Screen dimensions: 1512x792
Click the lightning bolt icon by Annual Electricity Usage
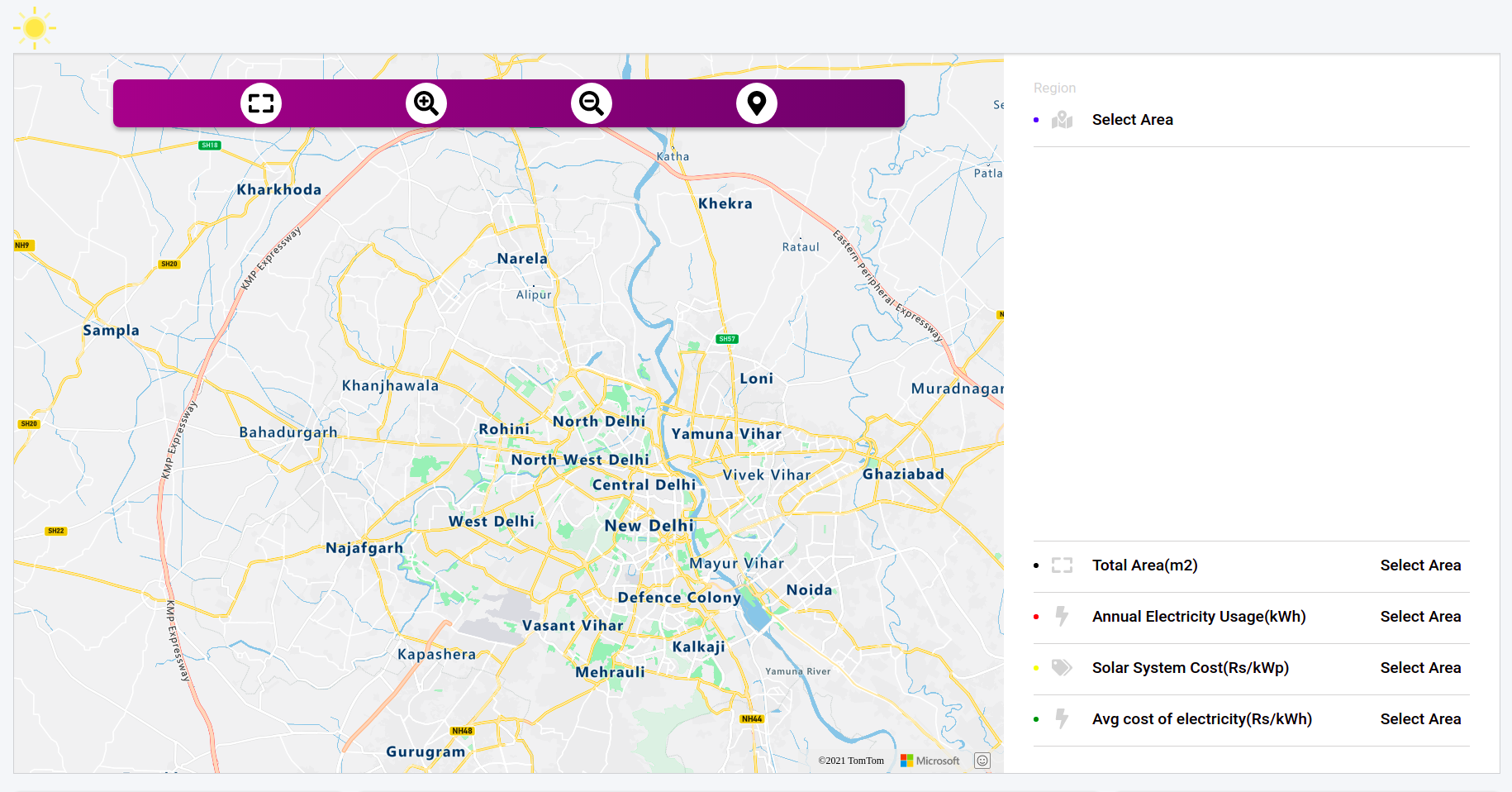coord(1063,617)
